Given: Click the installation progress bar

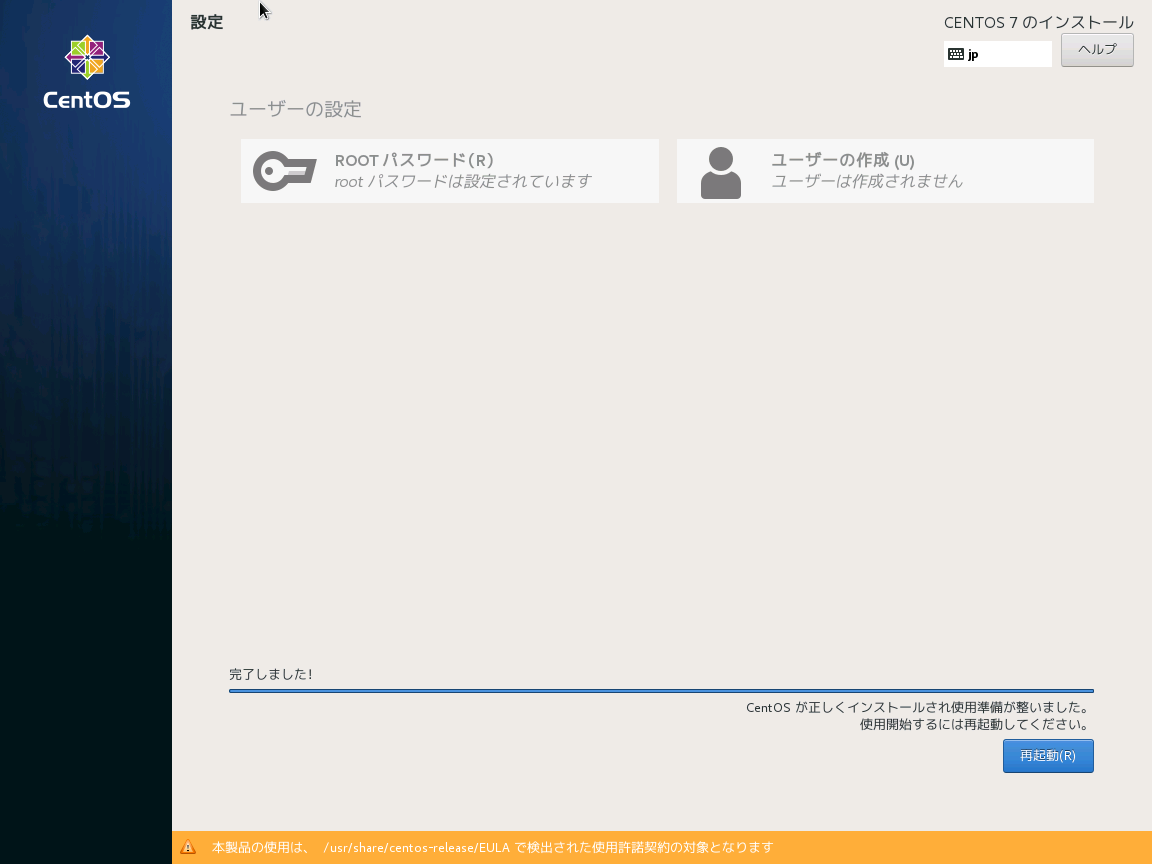Looking at the screenshot, I should click(661, 691).
